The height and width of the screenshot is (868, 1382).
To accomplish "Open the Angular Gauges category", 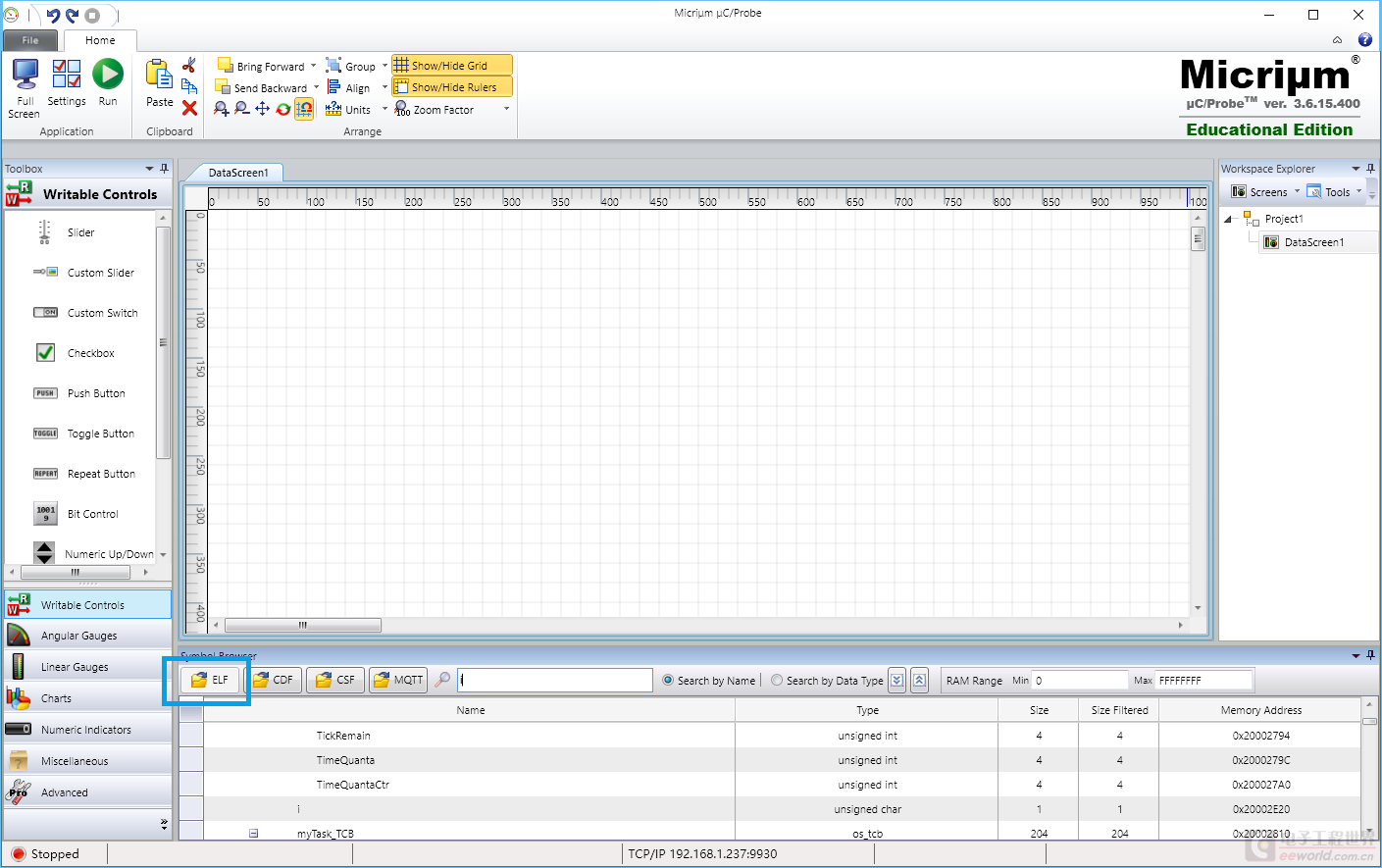I will pyautogui.click(x=87, y=636).
